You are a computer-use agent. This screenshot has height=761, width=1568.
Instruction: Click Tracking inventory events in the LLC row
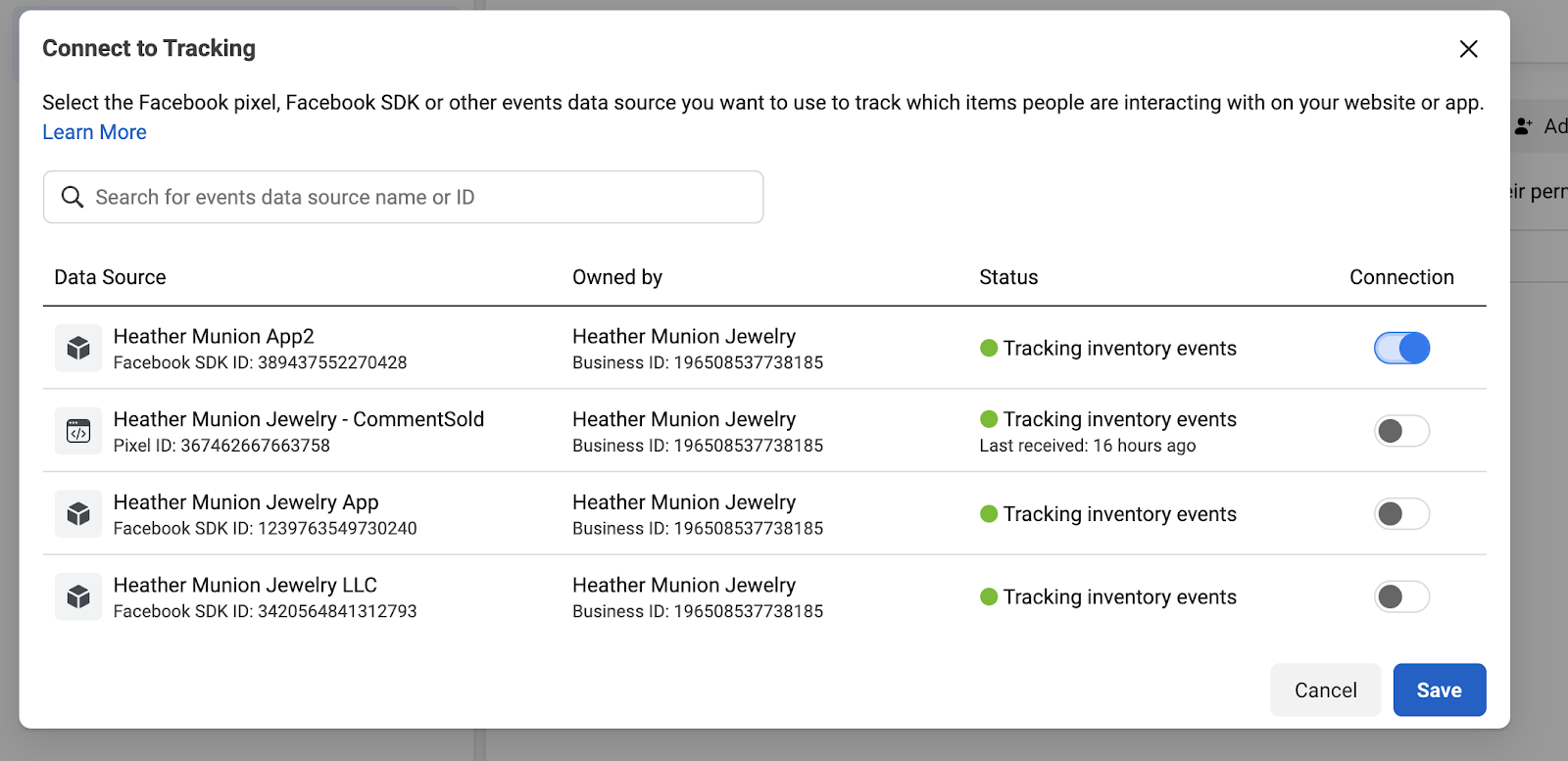click(x=1120, y=596)
